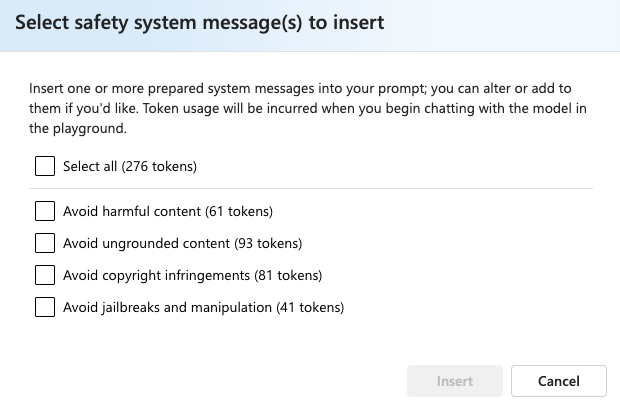Click the blue dialog header bar

point(500,22)
